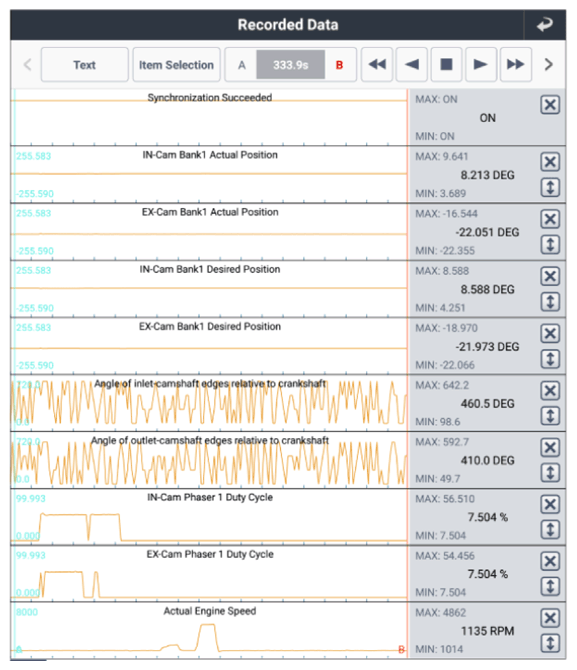Stop the recorded data playback
Screen dimensions: 577x670
[446, 65]
